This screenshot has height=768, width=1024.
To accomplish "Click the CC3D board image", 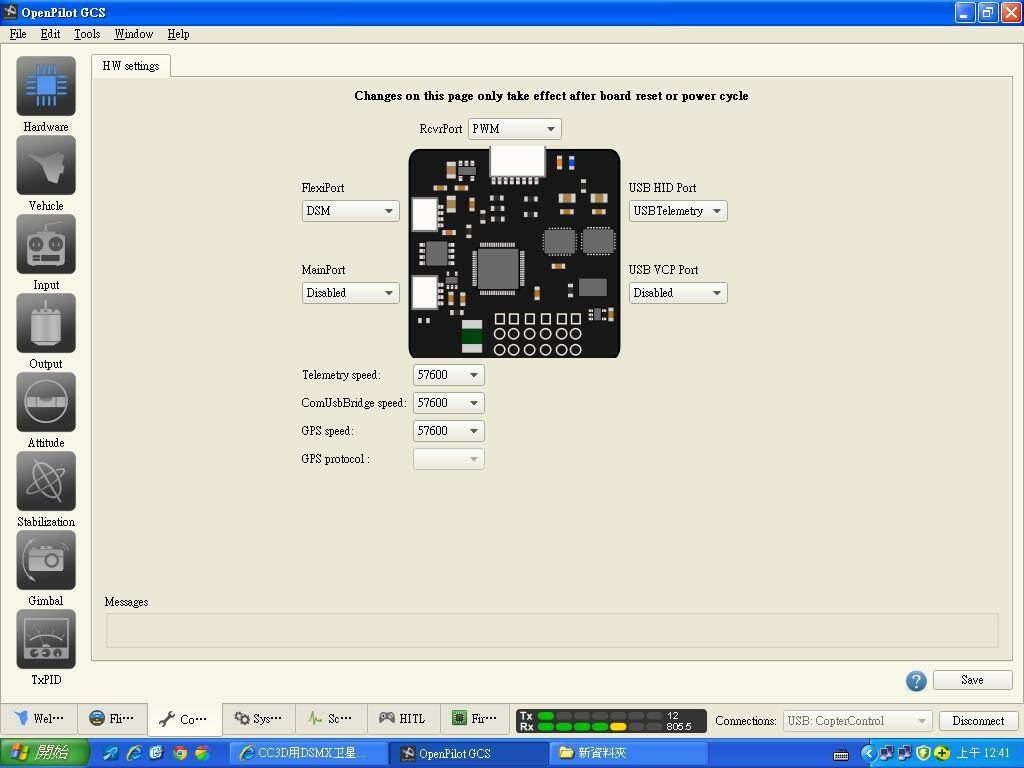I will (x=514, y=253).
